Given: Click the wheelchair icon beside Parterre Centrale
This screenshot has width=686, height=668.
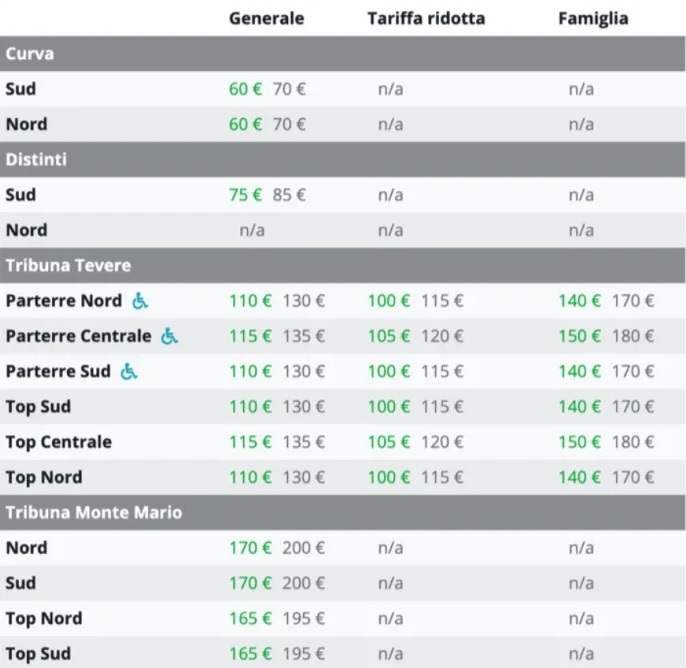Looking at the screenshot, I should click(x=170, y=336).
